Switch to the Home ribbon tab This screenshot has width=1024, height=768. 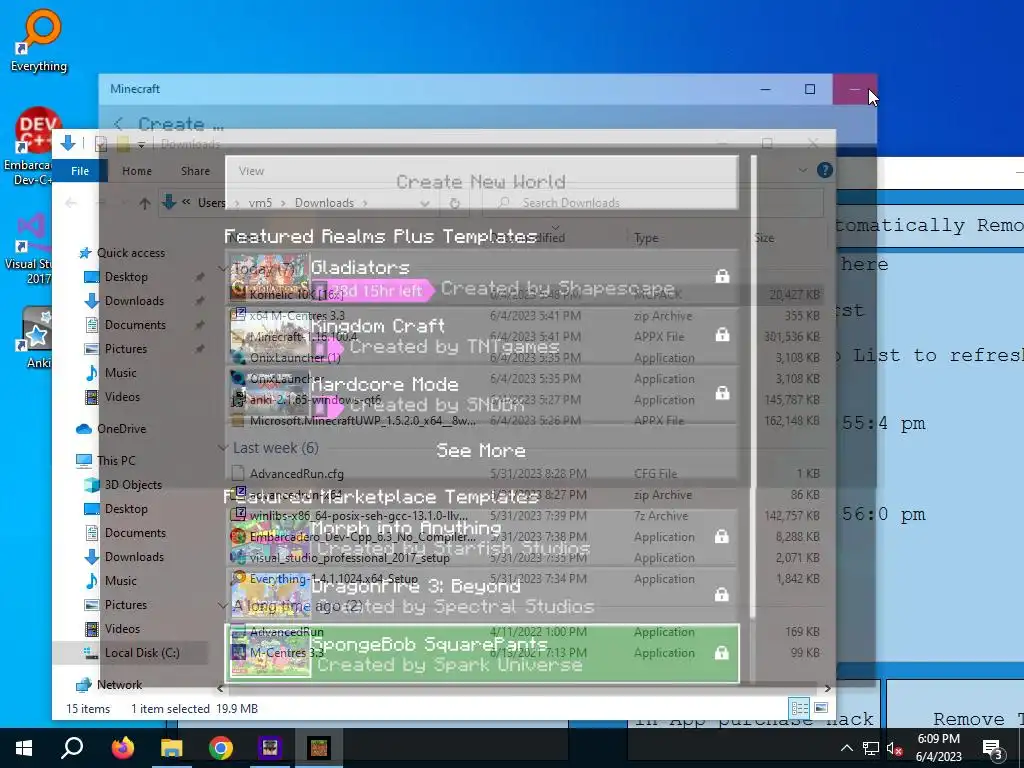136,171
